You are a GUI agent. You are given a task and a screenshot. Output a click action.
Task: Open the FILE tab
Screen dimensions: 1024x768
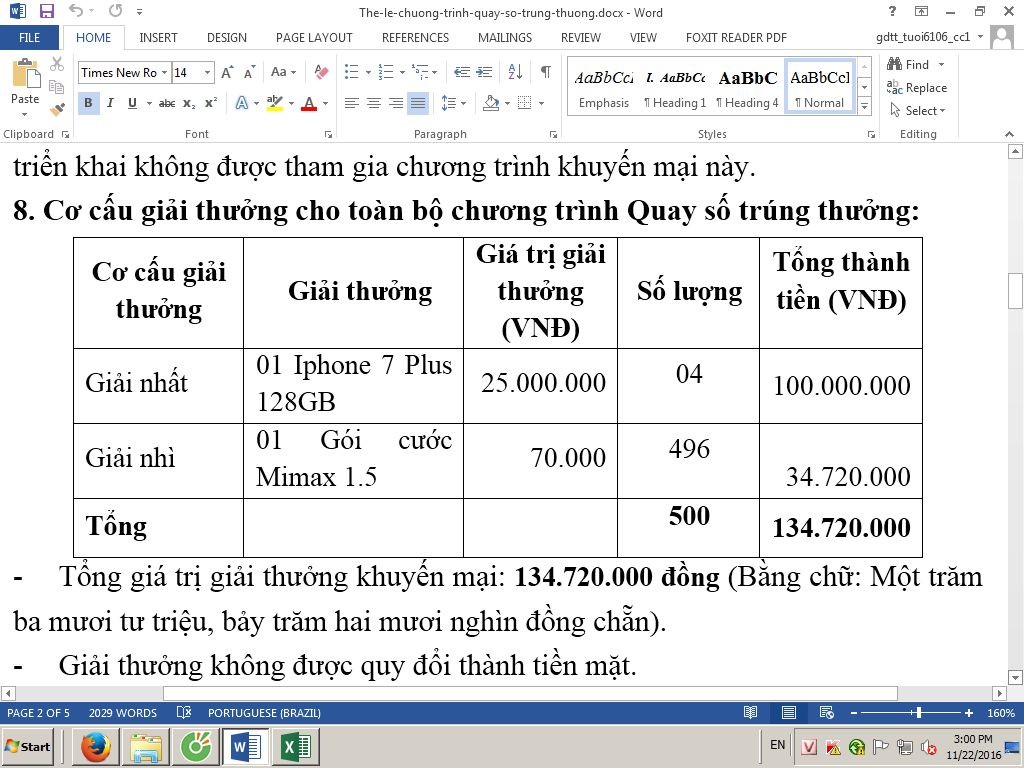click(x=29, y=37)
